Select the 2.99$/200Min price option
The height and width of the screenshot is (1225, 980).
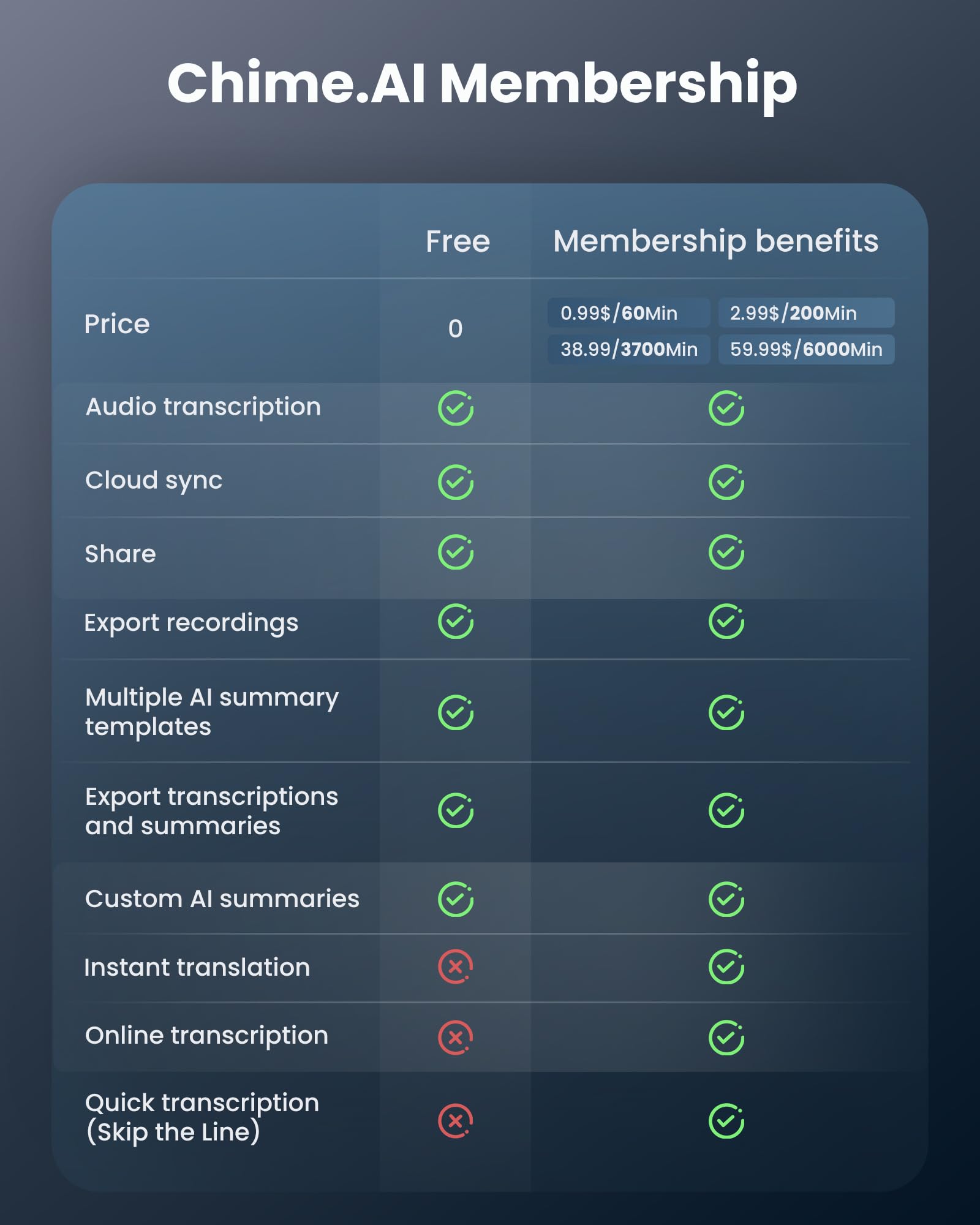tap(805, 313)
